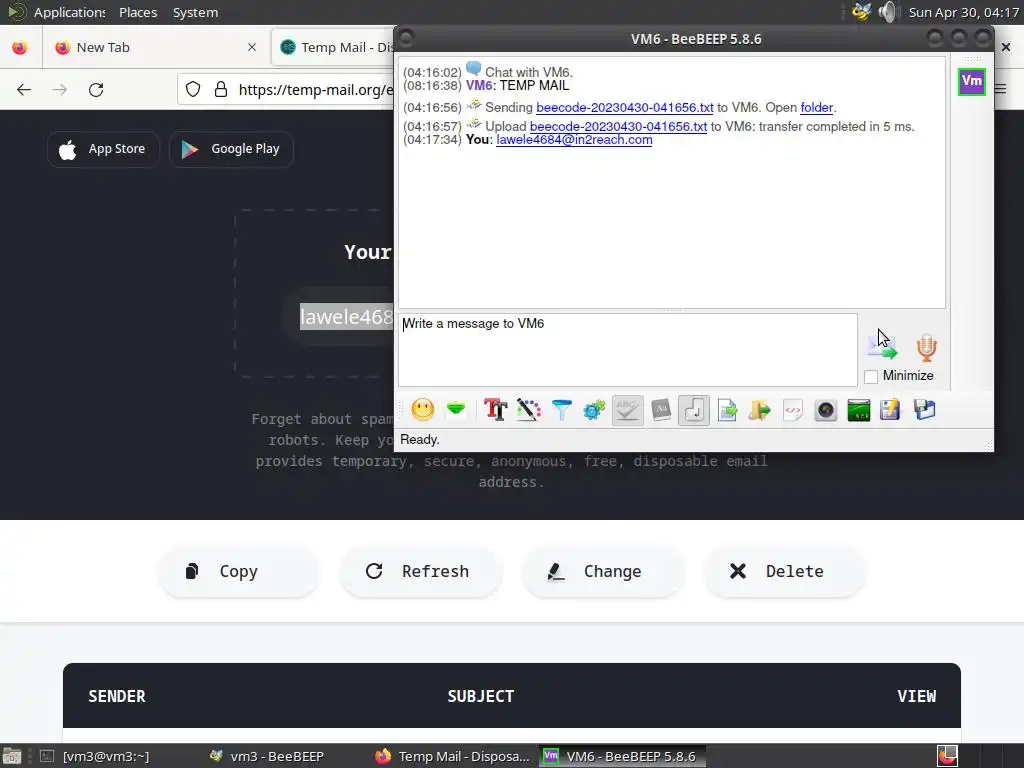Go back in Firefox

click(x=24, y=89)
